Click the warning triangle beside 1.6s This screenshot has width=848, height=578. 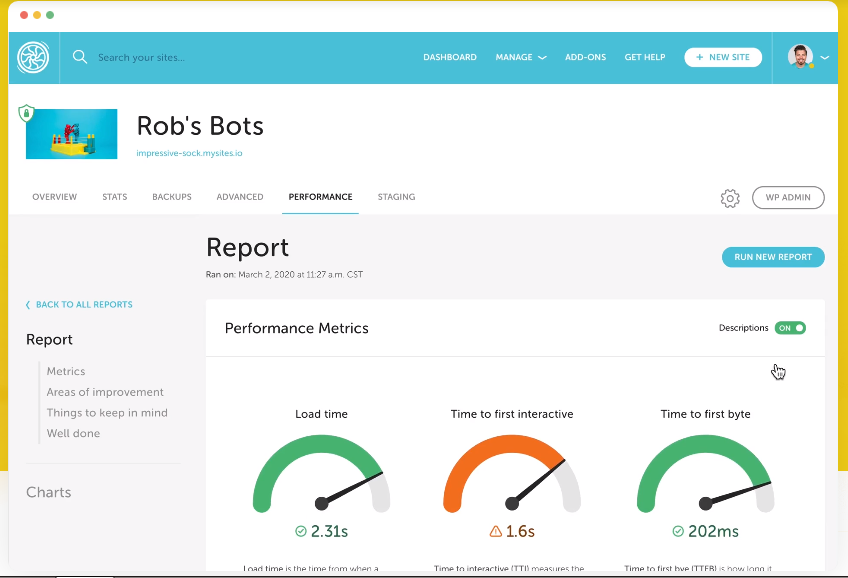tap(495, 531)
